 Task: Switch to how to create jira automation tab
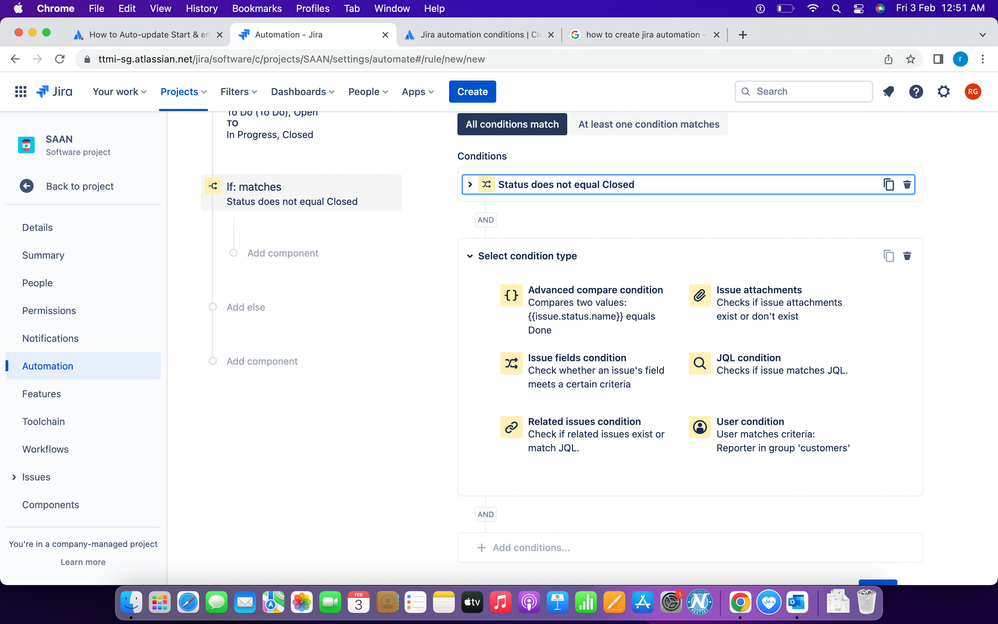click(644, 35)
